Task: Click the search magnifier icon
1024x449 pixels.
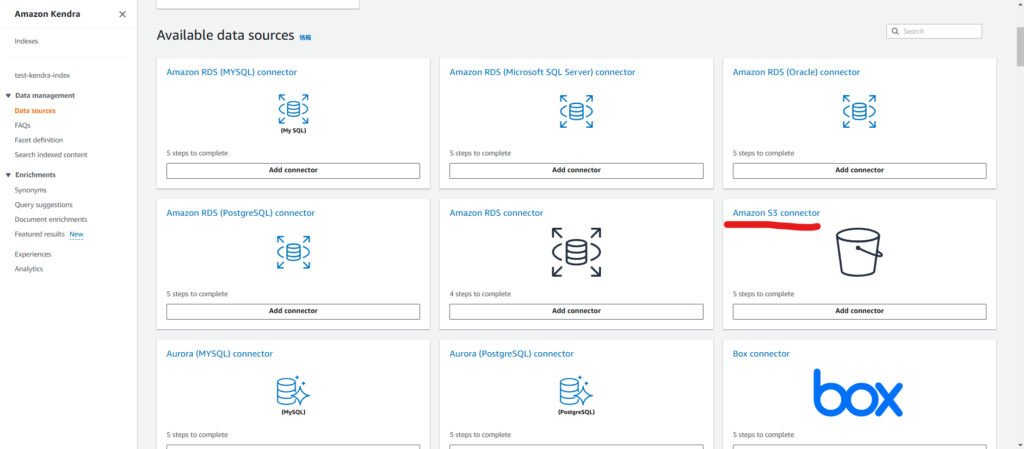Action: (895, 31)
